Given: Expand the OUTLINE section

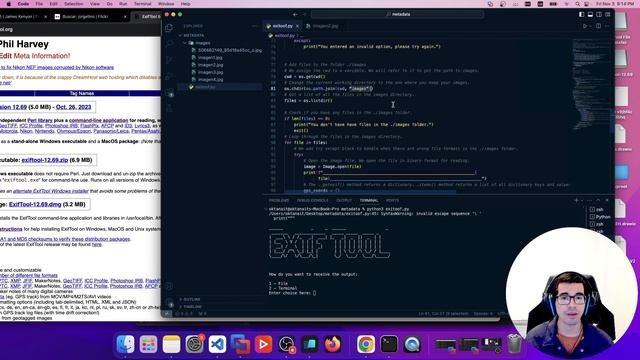Looking at the screenshot, I should click(220, 299).
